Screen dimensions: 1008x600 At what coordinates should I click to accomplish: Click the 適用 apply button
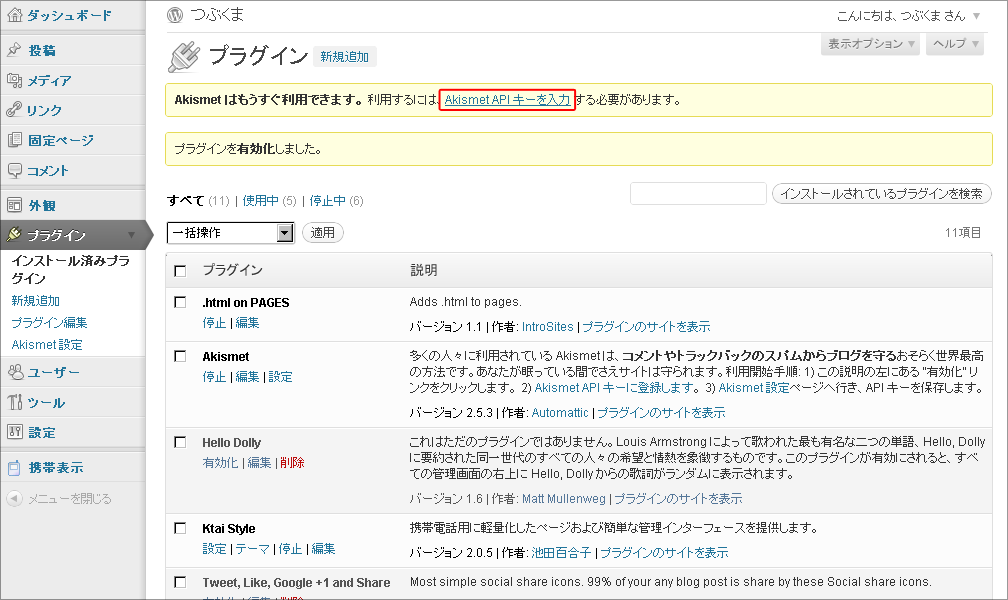[323, 233]
